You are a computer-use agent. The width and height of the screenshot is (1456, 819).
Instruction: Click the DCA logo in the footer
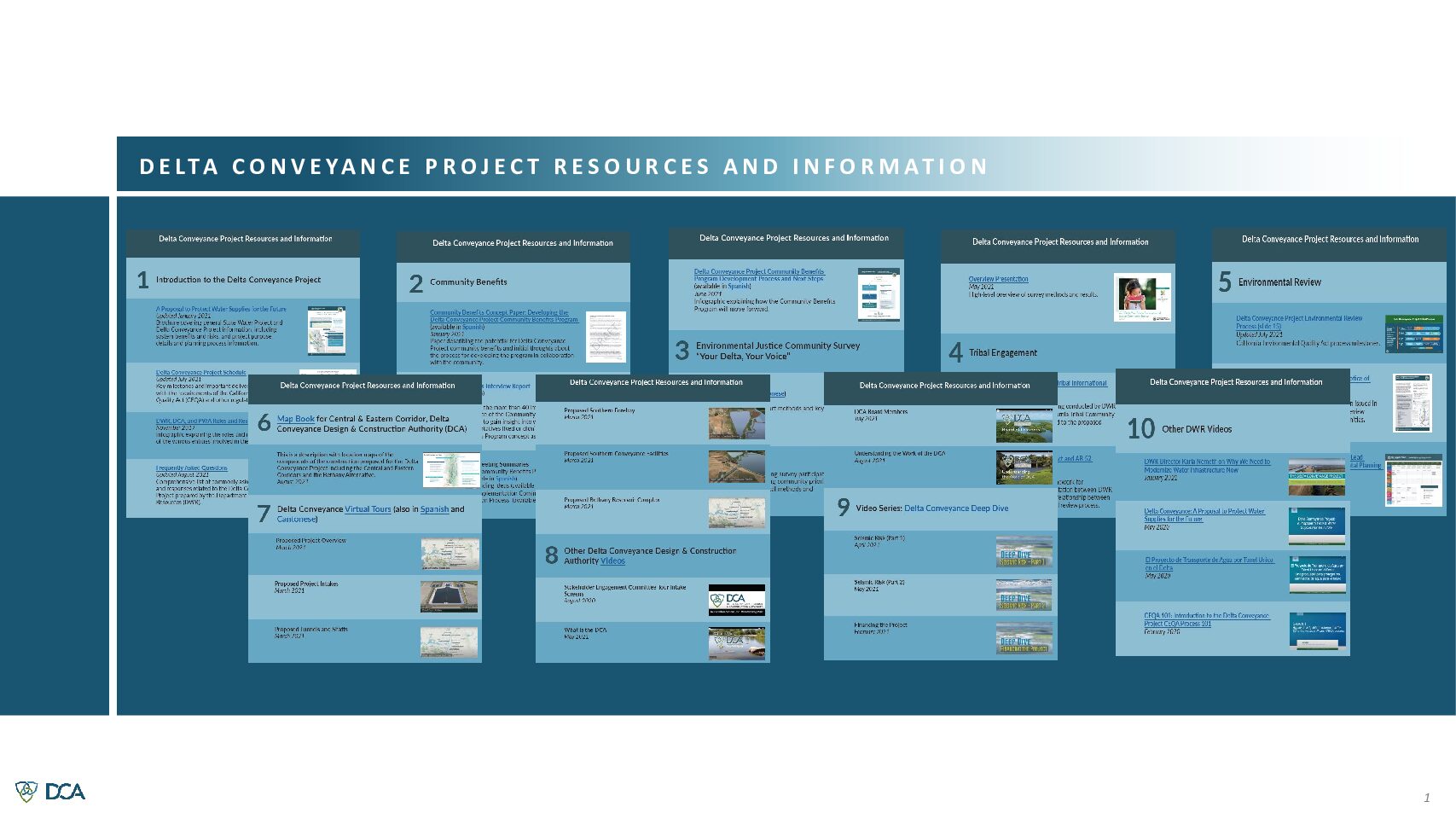click(50, 792)
